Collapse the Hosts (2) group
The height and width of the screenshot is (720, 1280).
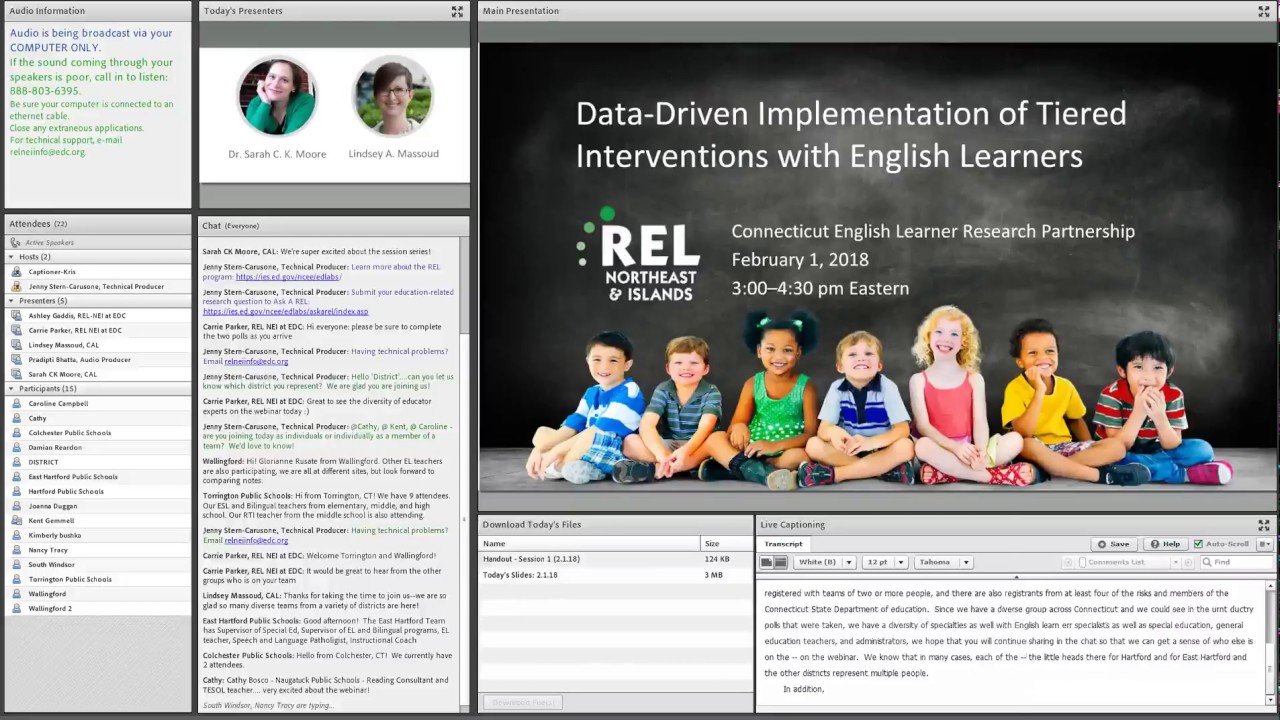pyautogui.click(x=11, y=257)
